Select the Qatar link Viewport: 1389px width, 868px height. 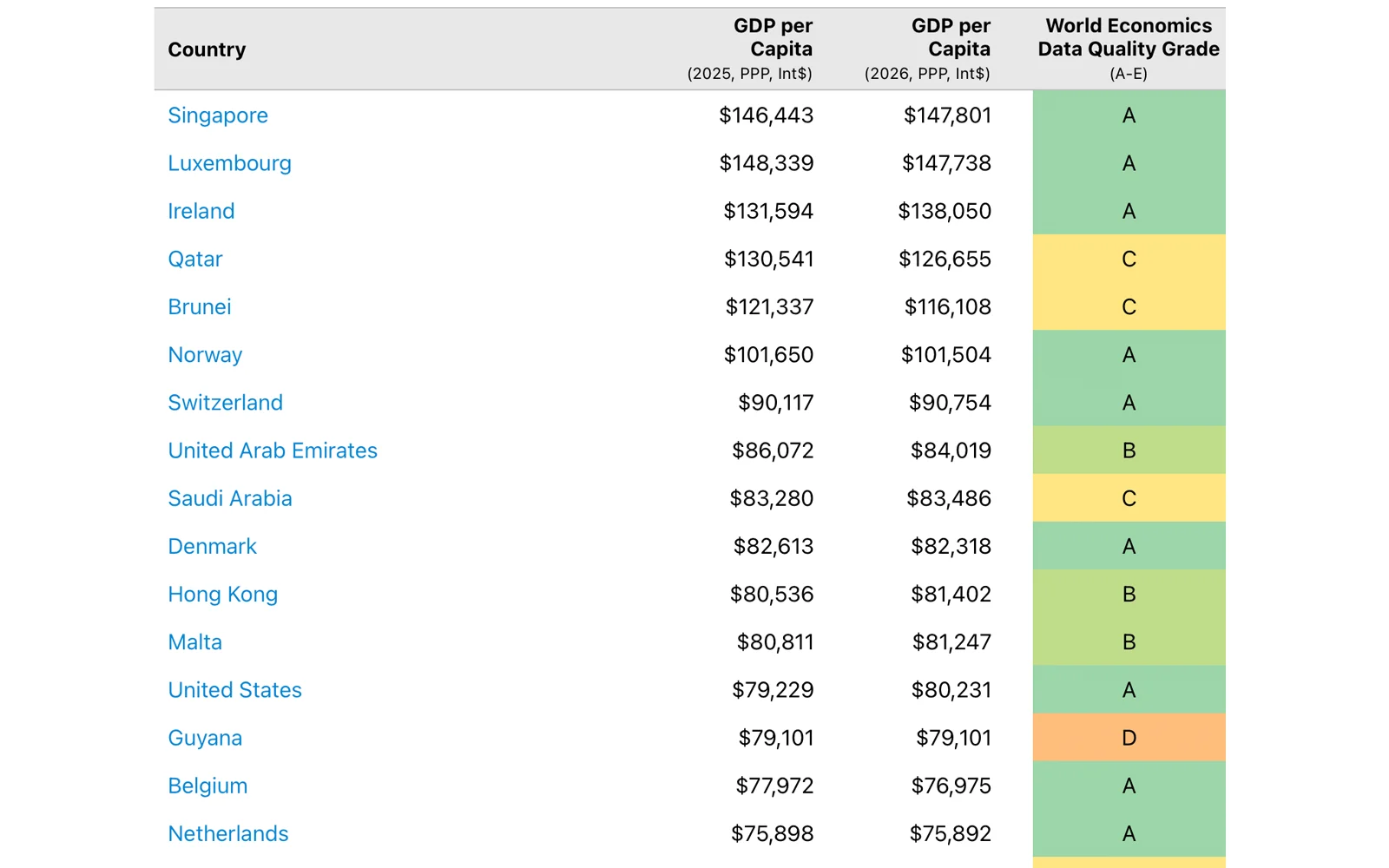click(x=195, y=259)
